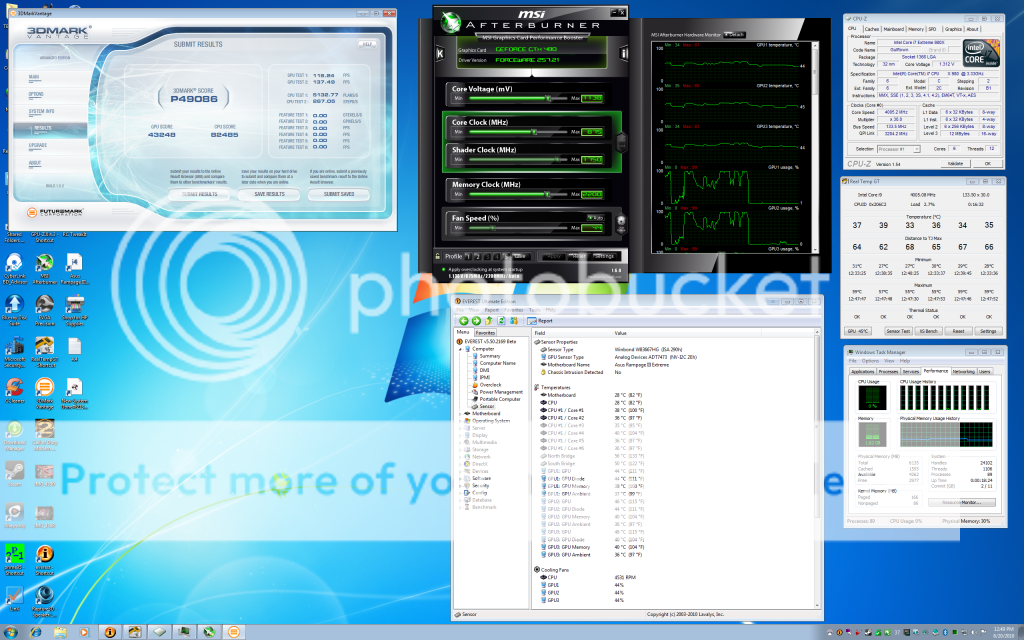Open the CCleaner desktop icon
Screen dimensions: 1024x640
[14, 391]
